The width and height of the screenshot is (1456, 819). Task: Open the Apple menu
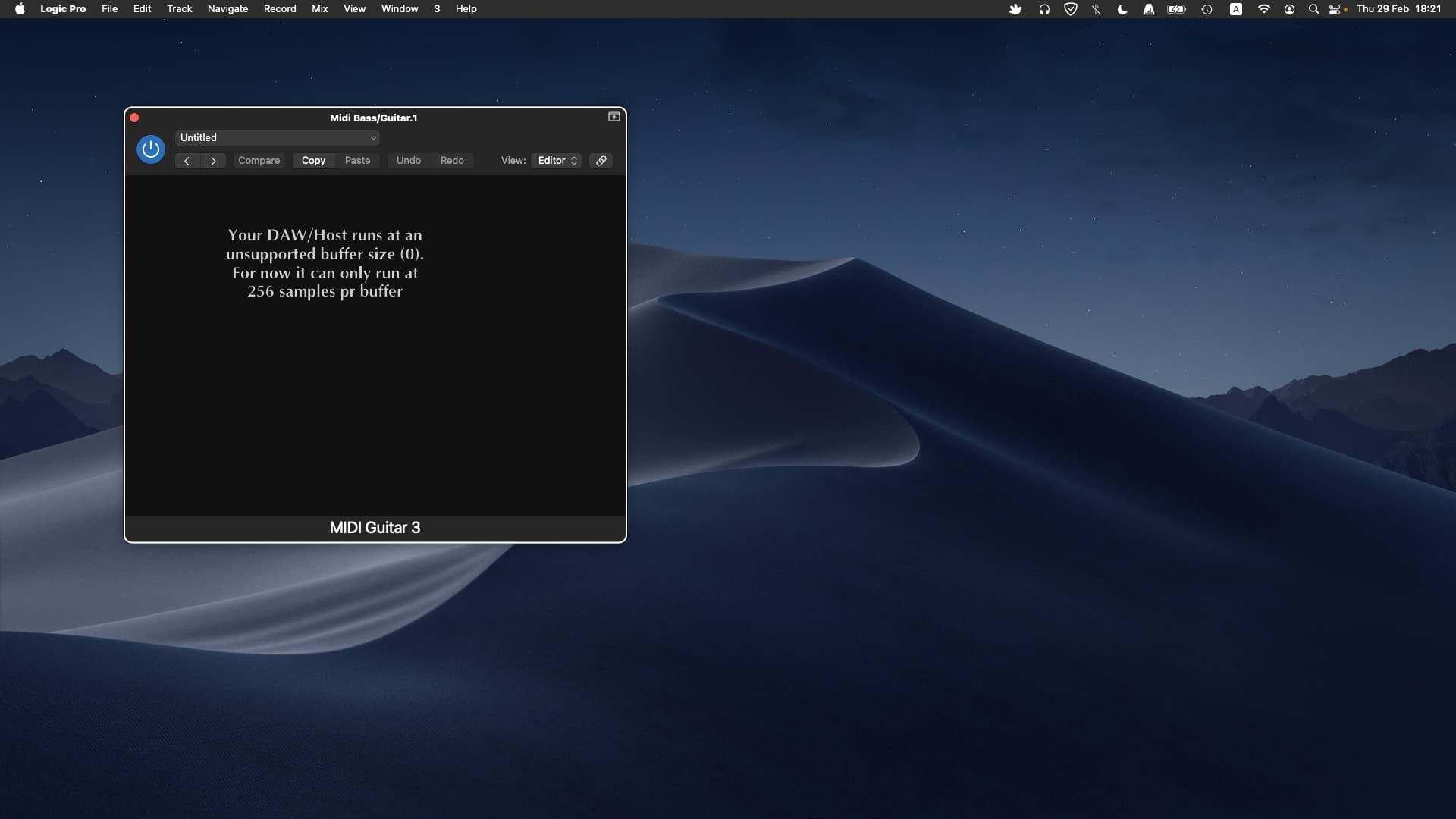(20, 9)
